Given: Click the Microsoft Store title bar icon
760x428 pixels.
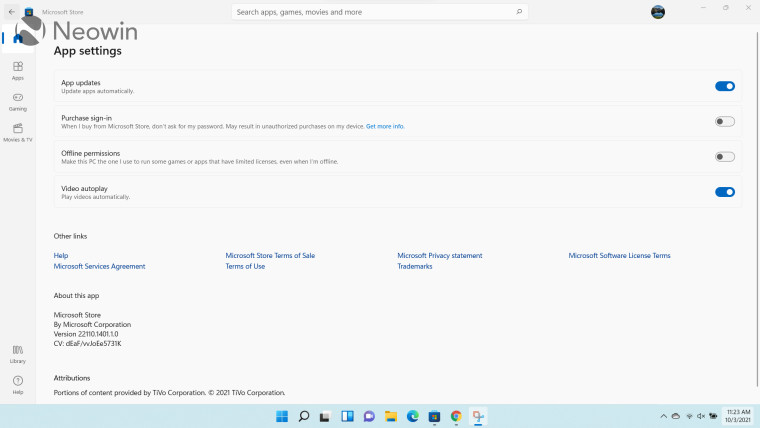Looking at the screenshot, I should click(x=29, y=12).
